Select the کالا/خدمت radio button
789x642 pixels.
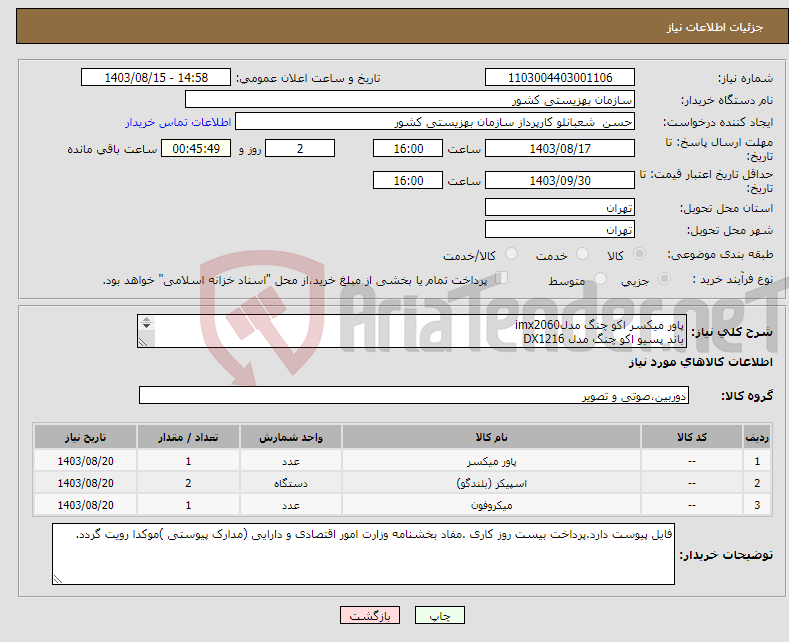pyautogui.click(x=511, y=254)
